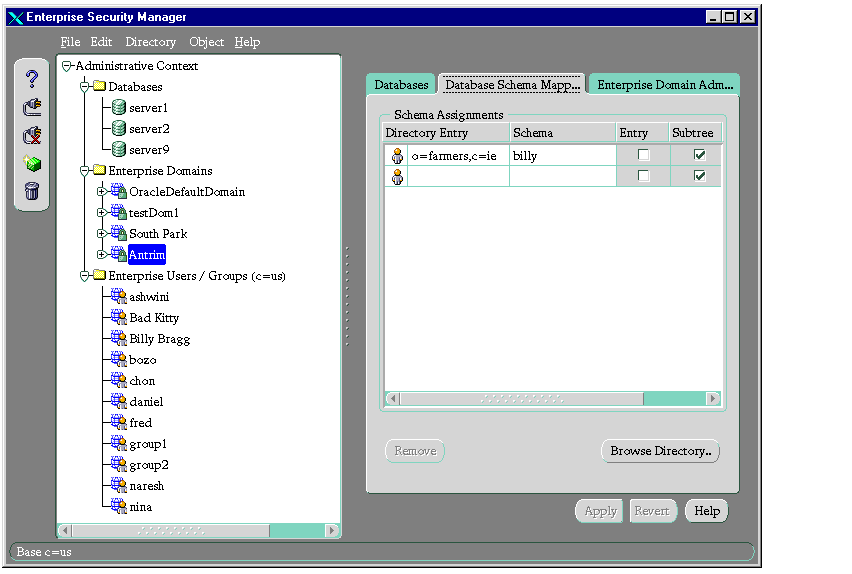Click the Help question mark toolbar icon
This screenshot has width=852, height=574.
point(32,79)
